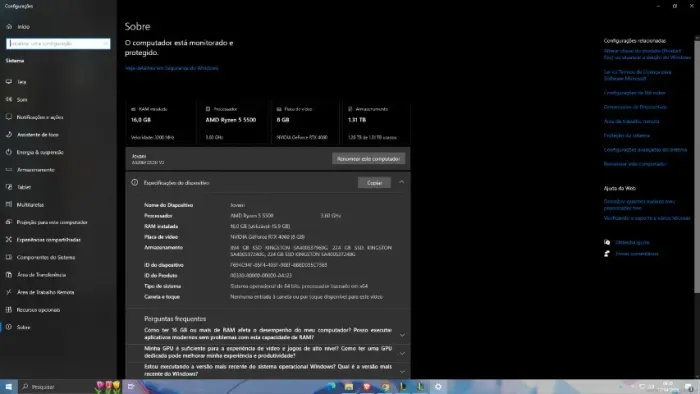
Task: Collapse Especificações do dispositivo section
Action: pyautogui.click(x=401, y=182)
